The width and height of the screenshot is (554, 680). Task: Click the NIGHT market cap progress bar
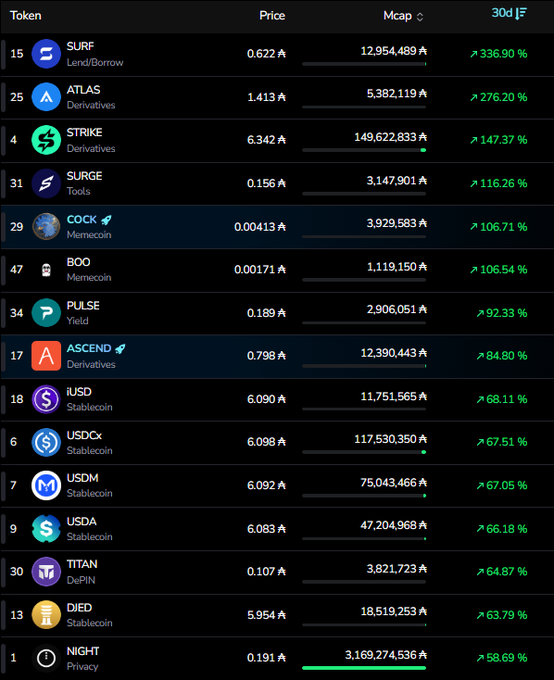[x=364, y=668]
